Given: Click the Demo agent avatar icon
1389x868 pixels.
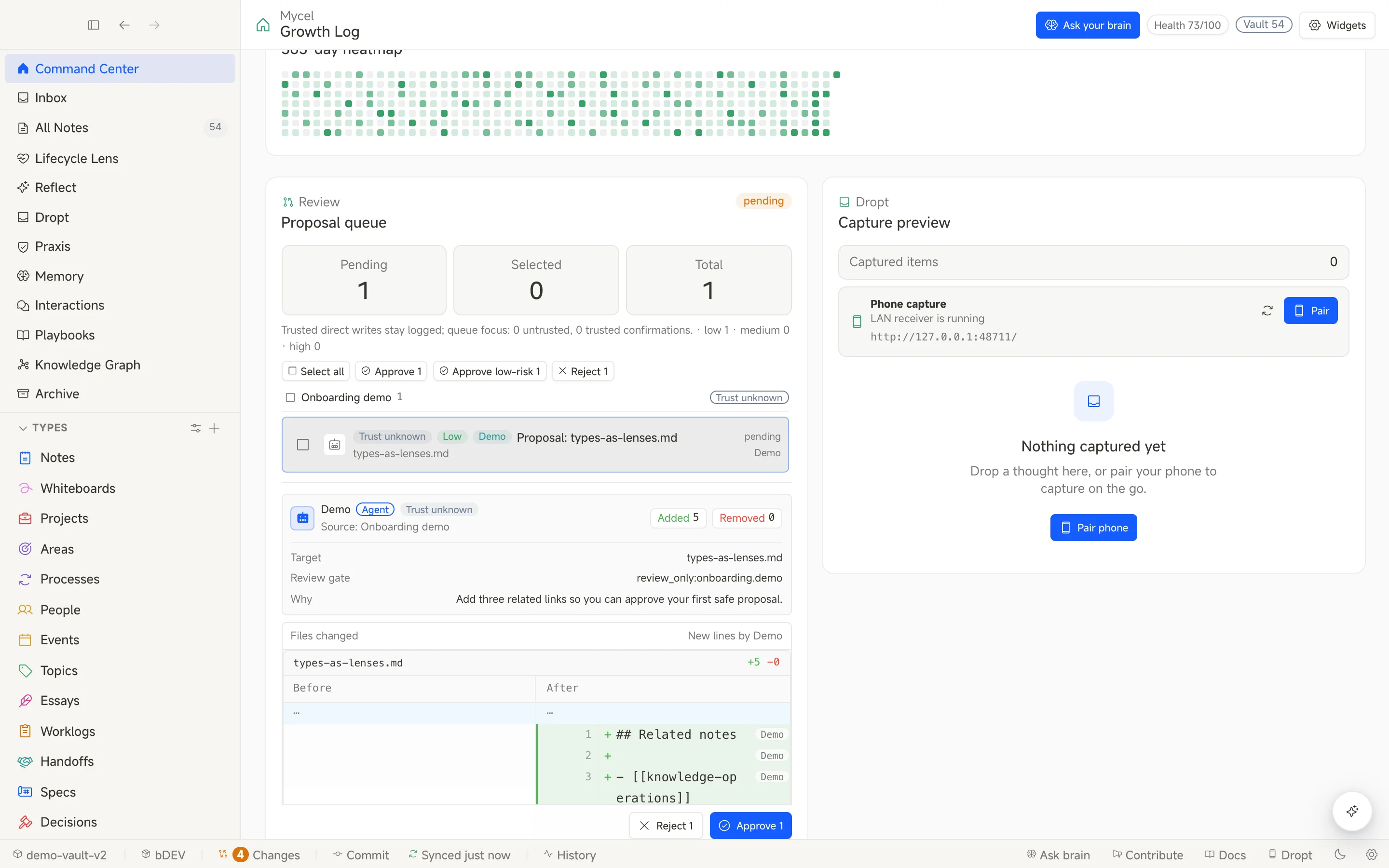Looking at the screenshot, I should coord(302,518).
